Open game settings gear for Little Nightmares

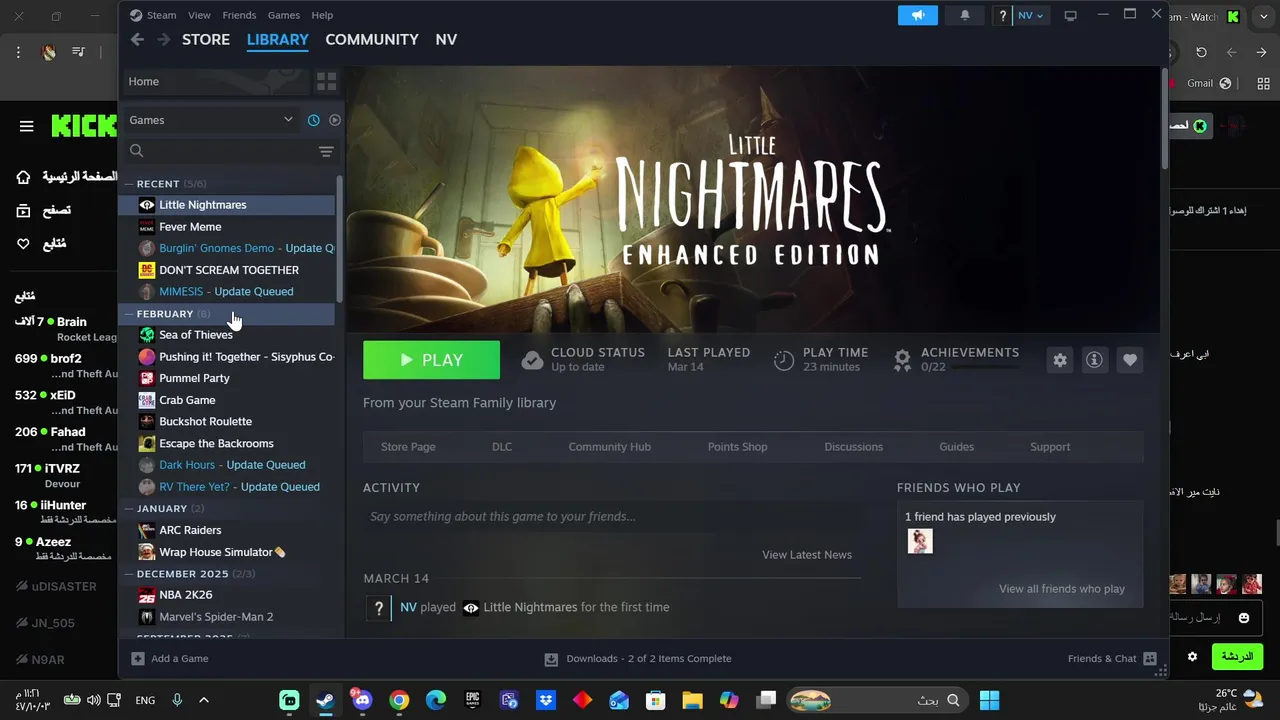click(x=1060, y=360)
